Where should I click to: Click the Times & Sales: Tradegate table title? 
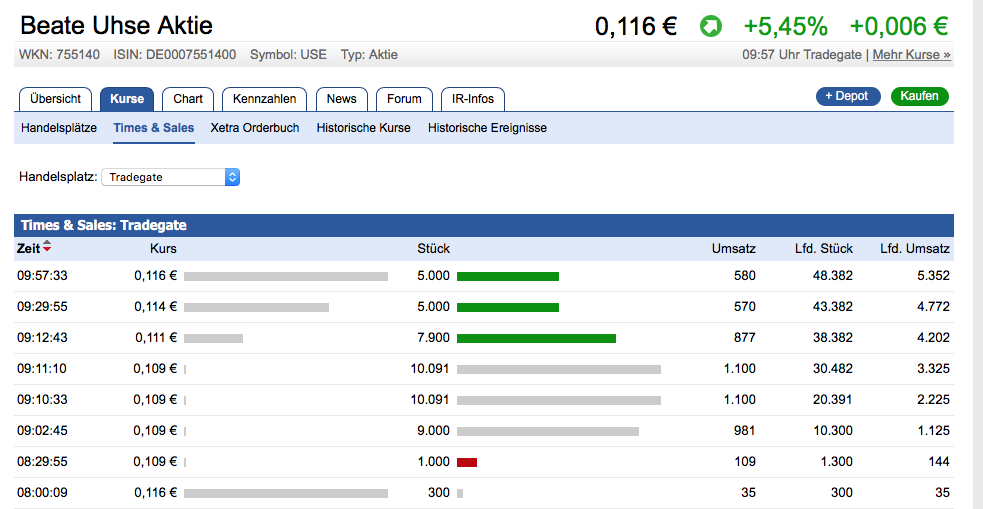tap(103, 225)
